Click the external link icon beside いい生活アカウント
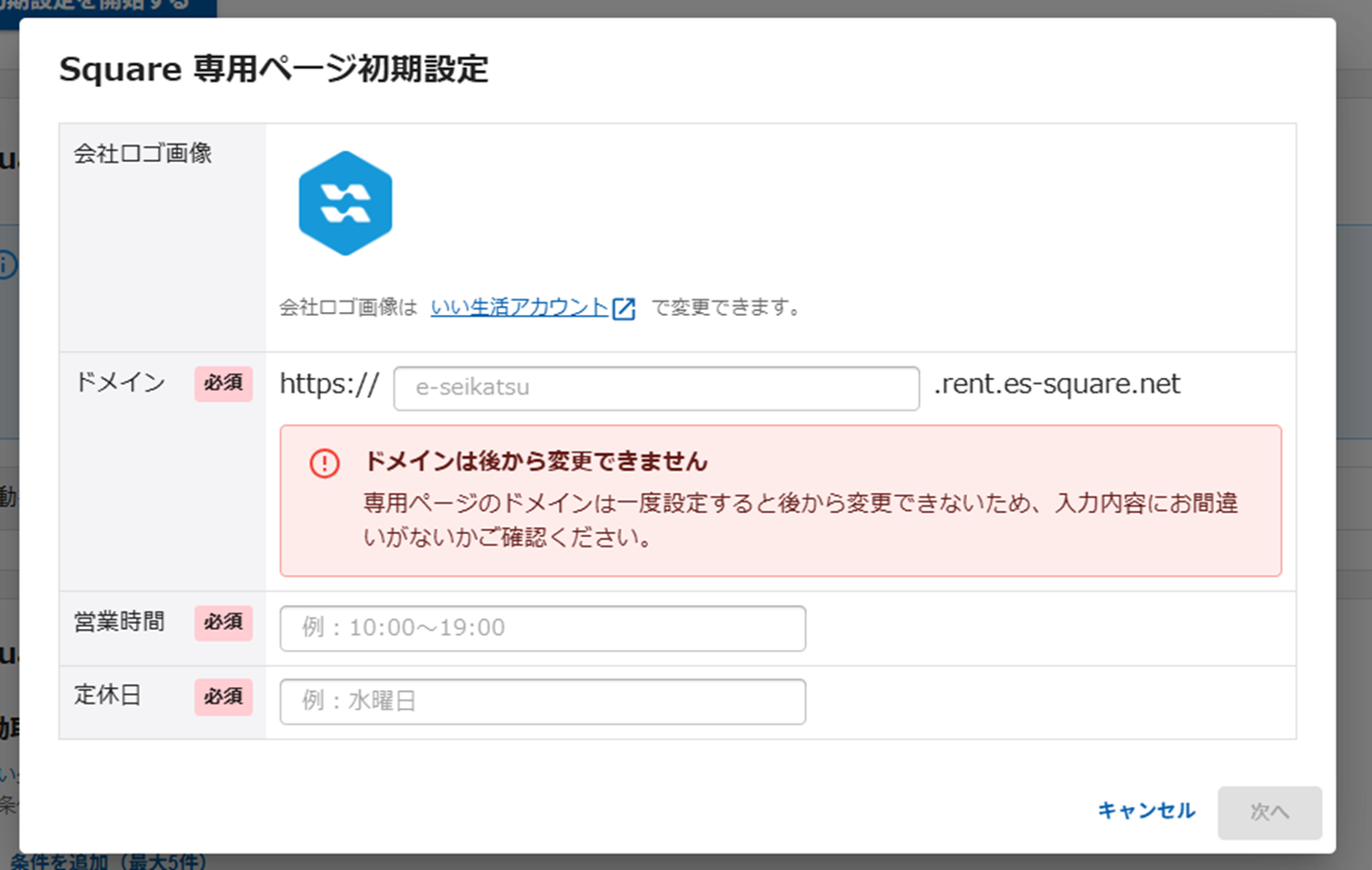 point(624,308)
